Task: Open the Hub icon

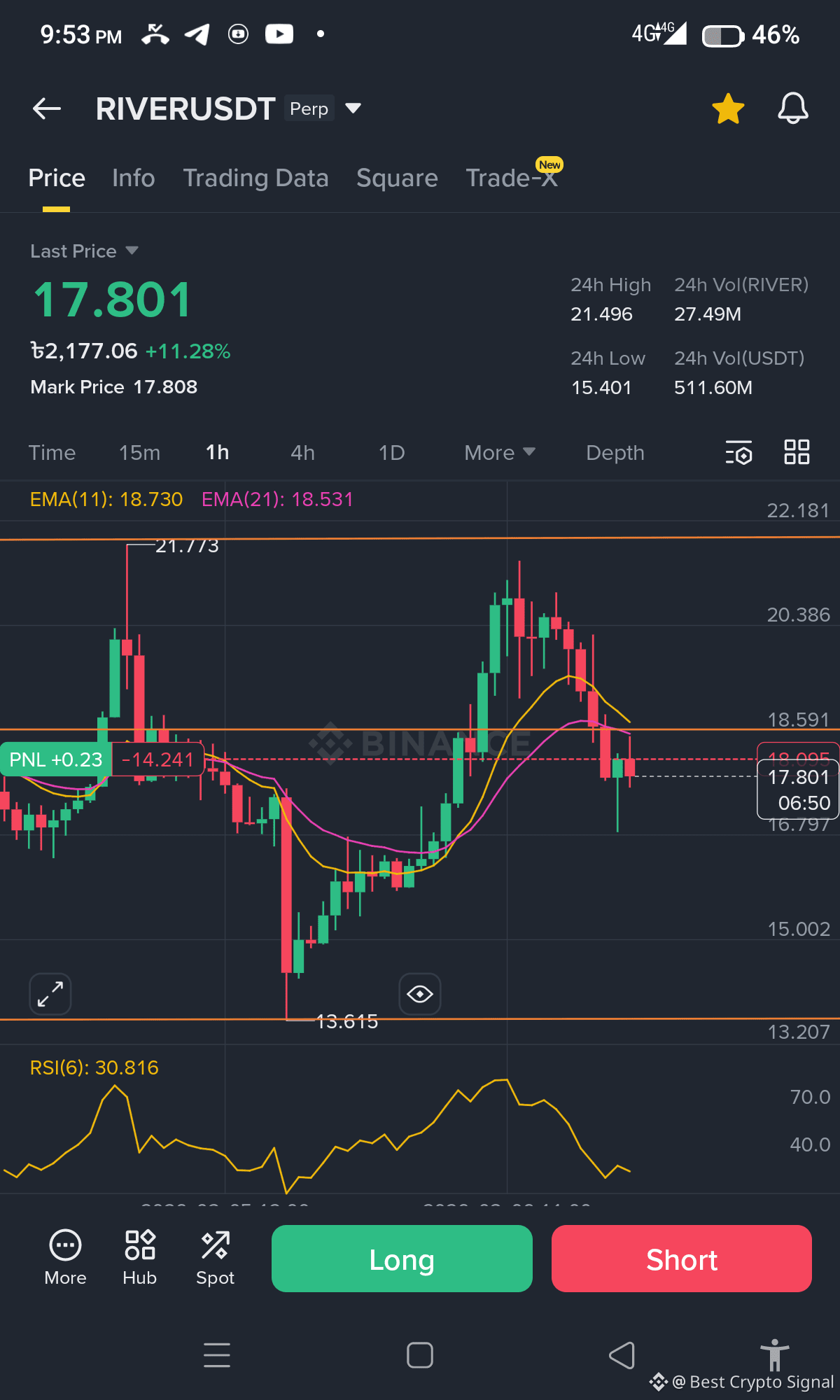Action: coord(139,1258)
